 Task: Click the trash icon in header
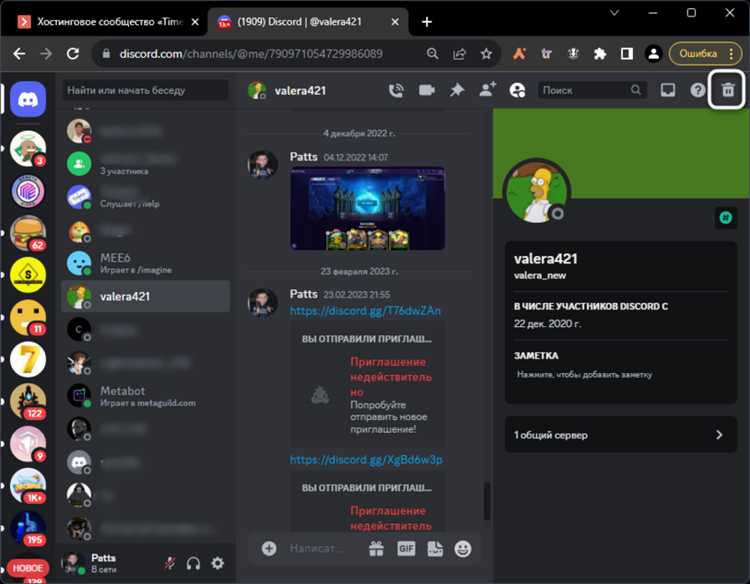[x=728, y=90]
